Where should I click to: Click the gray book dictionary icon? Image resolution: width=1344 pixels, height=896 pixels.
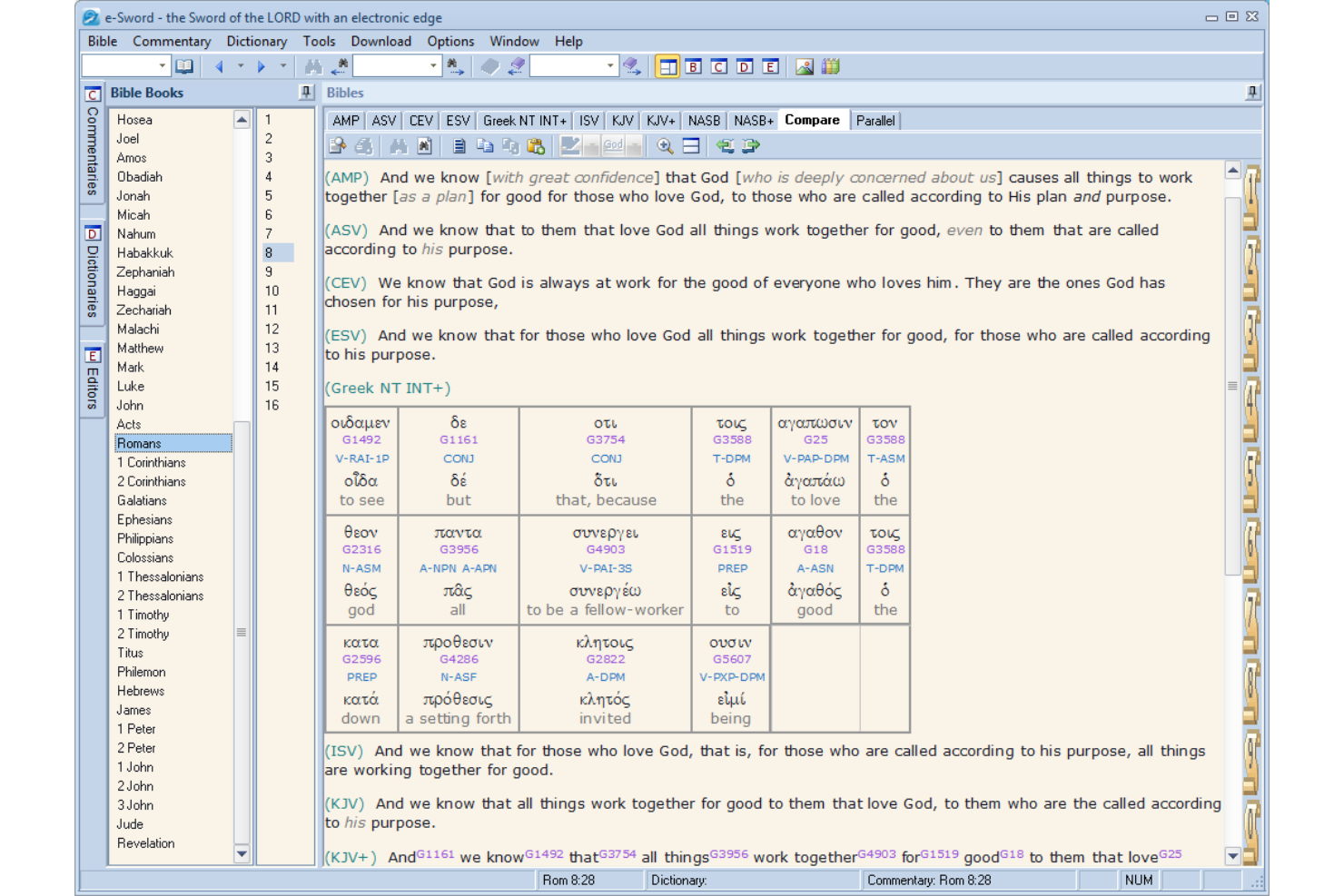pyautogui.click(x=489, y=66)
